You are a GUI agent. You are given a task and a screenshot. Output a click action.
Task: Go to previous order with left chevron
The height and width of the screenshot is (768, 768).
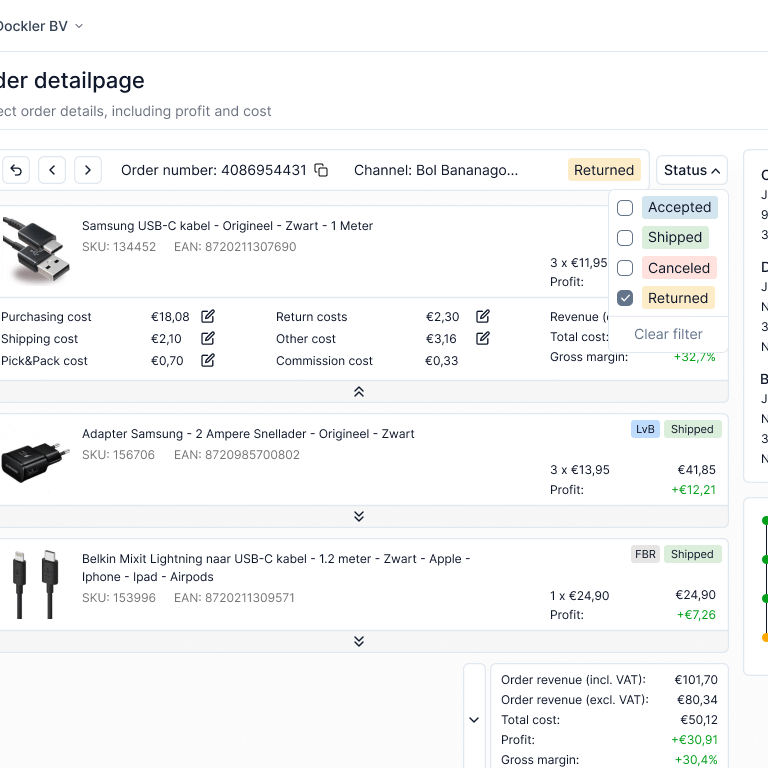[52, 170]
